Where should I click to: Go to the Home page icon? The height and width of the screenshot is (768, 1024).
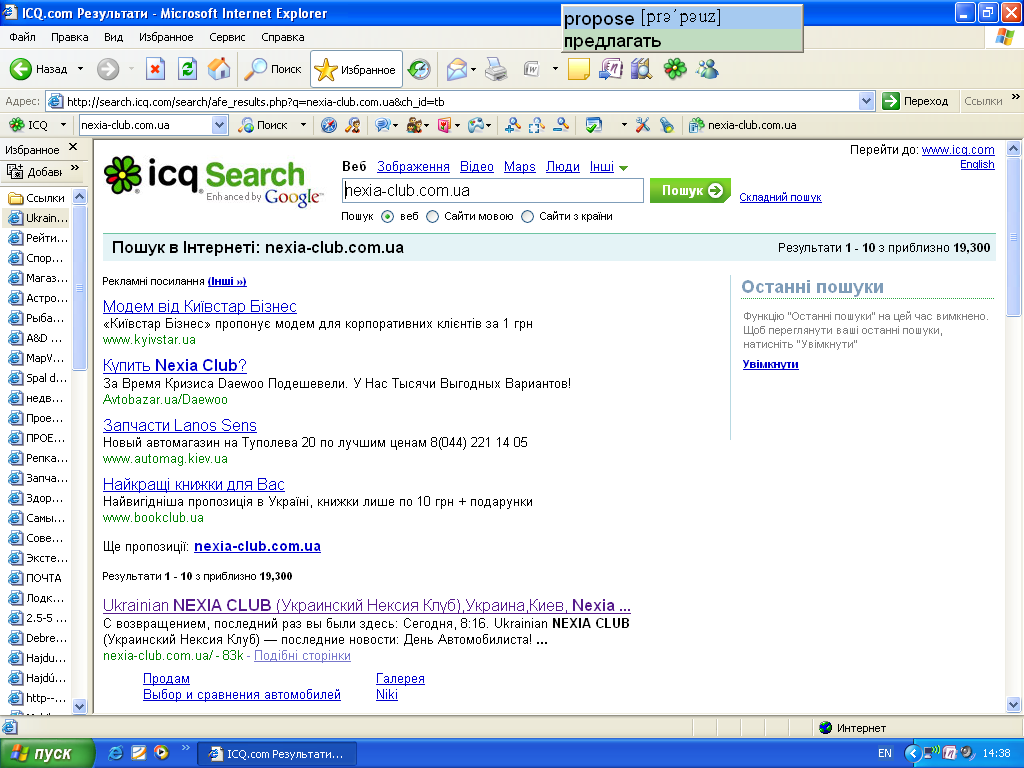coord(218,69)
